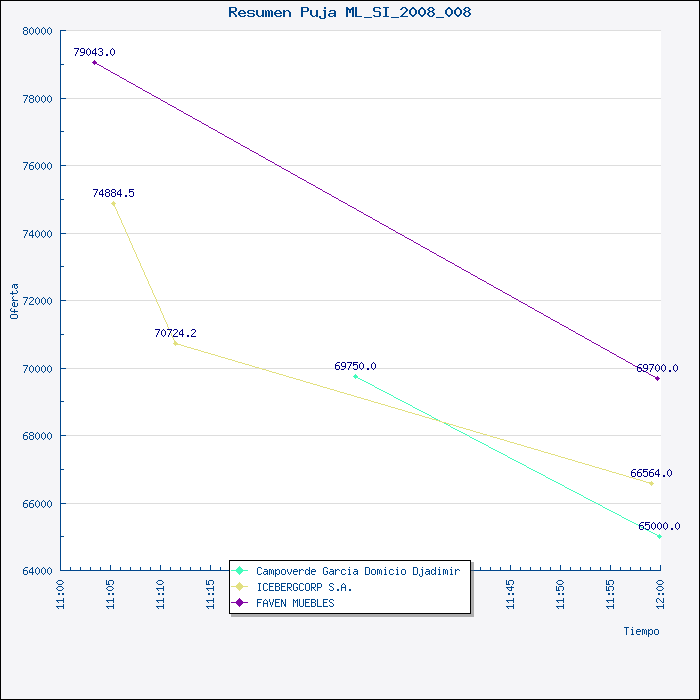Click the yellow data point labeled 74884.5
The height and width of the screenshot is (700, 700).
[x=113, y=204]
